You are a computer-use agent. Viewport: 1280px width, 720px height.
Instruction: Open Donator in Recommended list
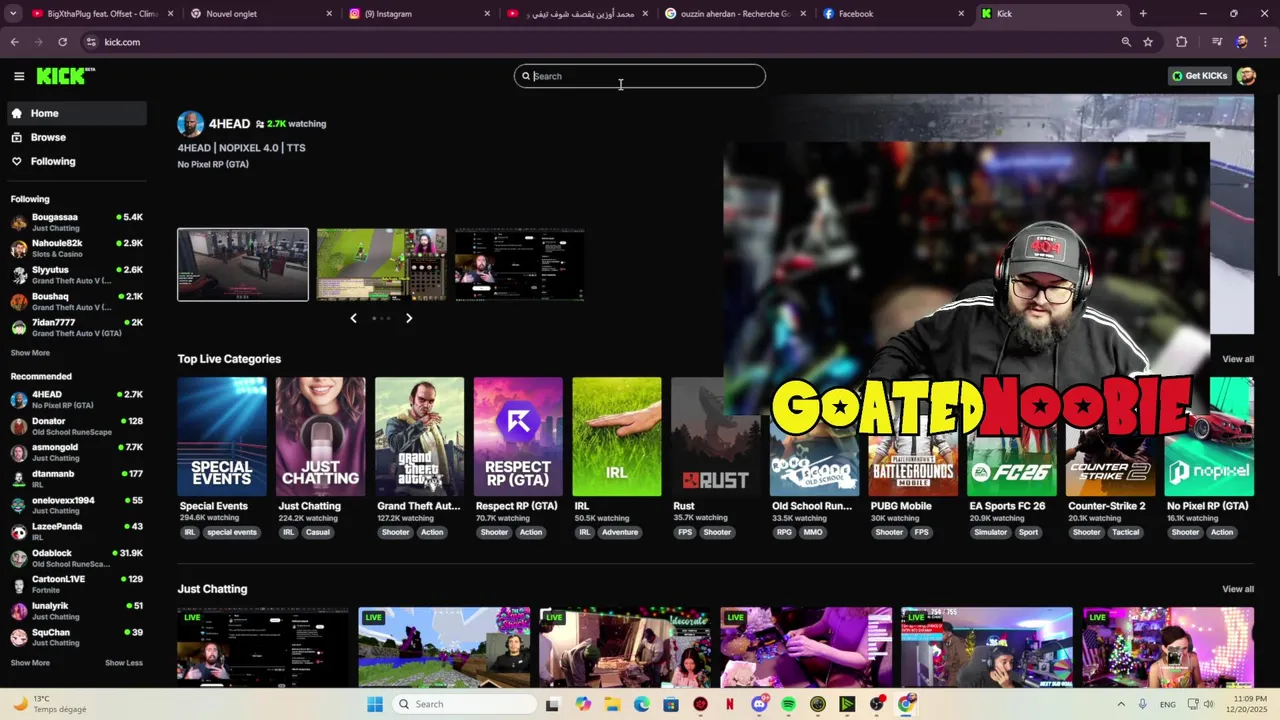coord(77,426)
